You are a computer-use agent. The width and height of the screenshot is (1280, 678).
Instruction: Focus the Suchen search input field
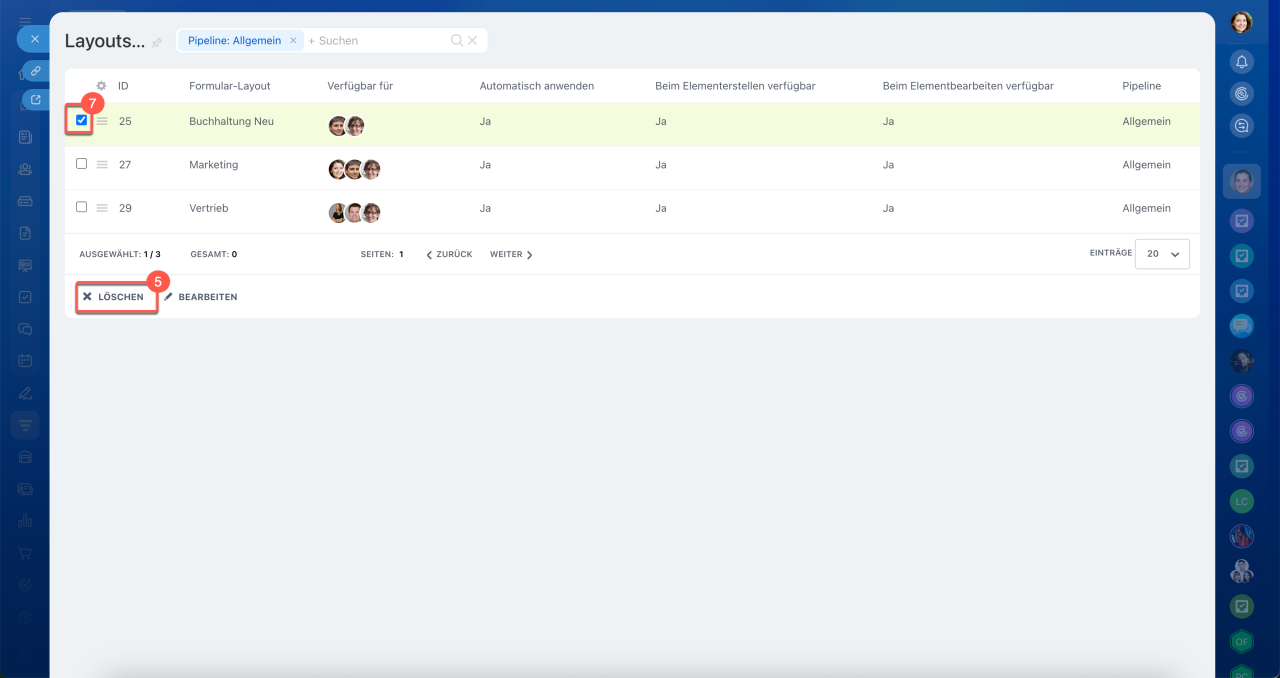click(375, 41)
